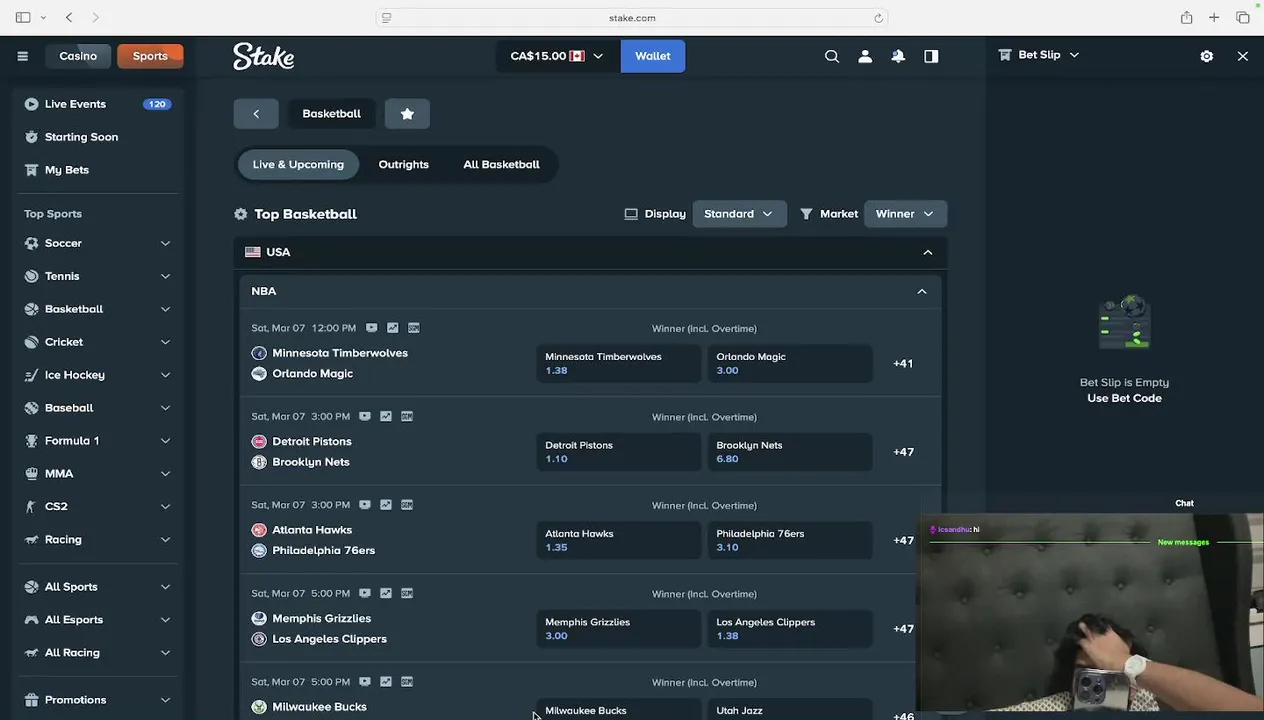Bet on Minnesota Timberwolves at 1.38
Image resolution: width=1264 pixels, height=720 pixels.
[618, 363]
